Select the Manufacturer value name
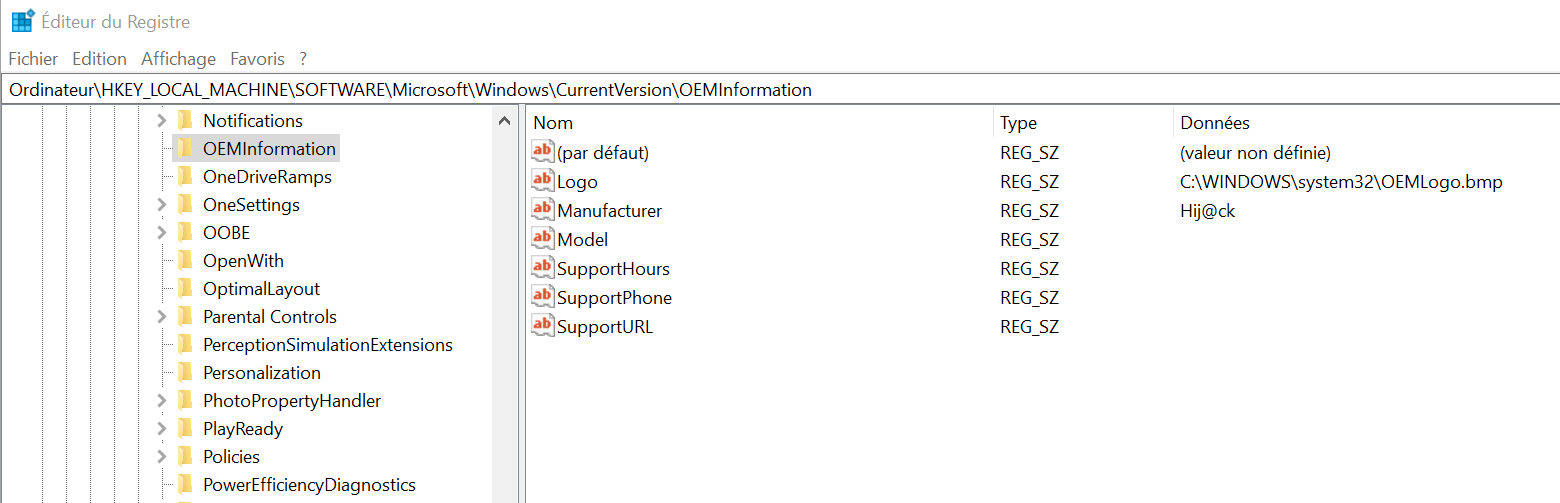 click(x=609, y=211)
